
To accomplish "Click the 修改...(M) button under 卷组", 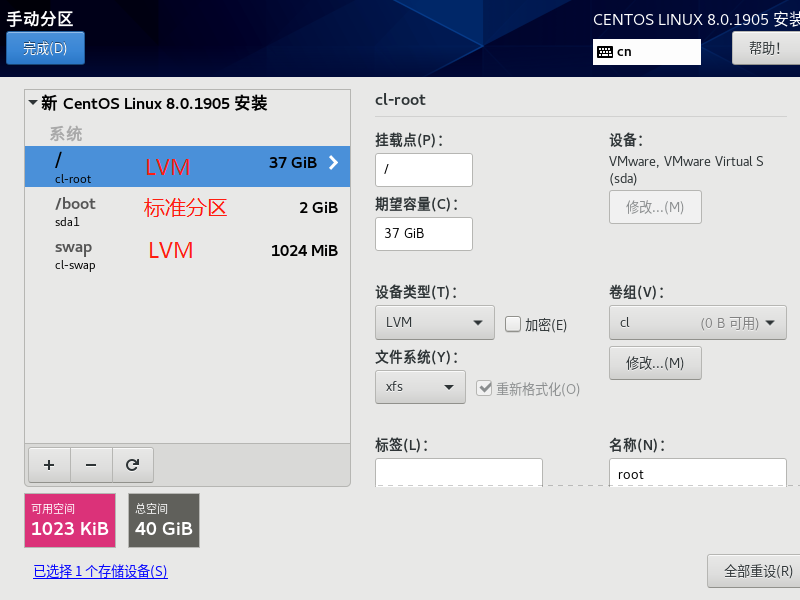I will [x=655, y=363].
